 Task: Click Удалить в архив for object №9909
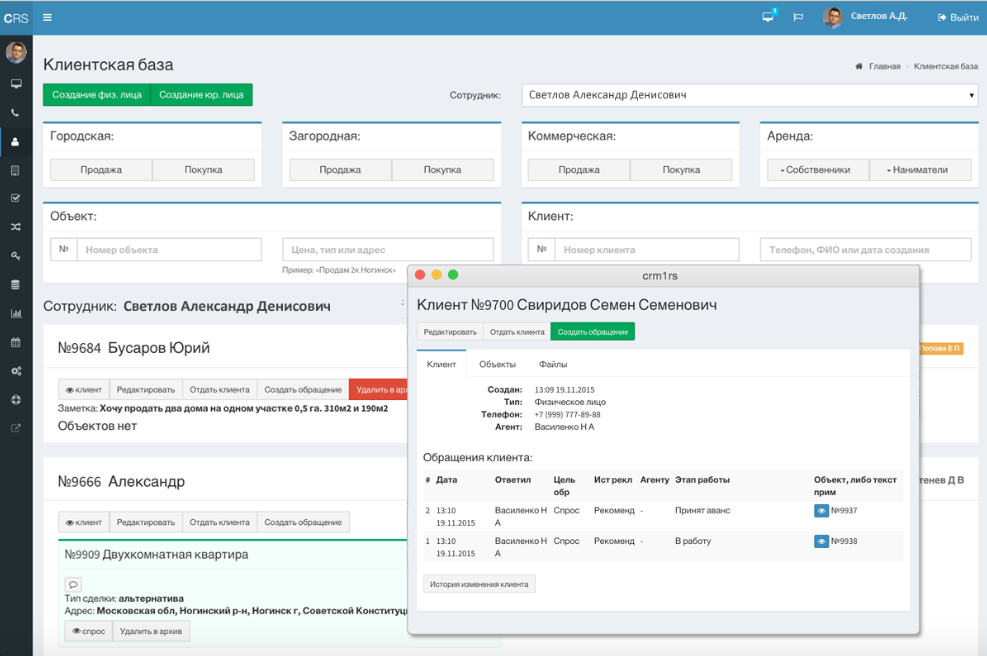151,631
